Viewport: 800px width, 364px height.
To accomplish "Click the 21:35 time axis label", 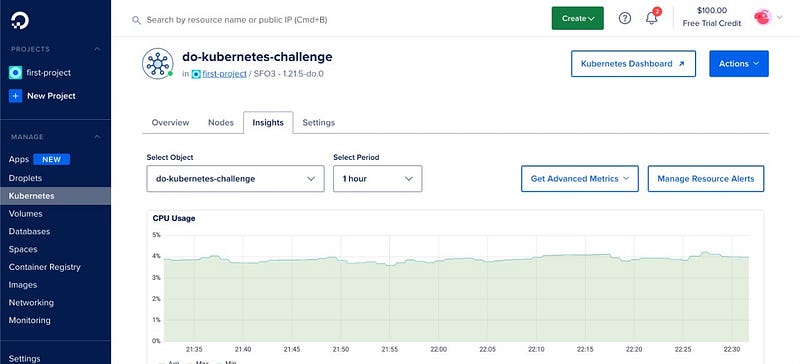I will [x=194, y=350].
